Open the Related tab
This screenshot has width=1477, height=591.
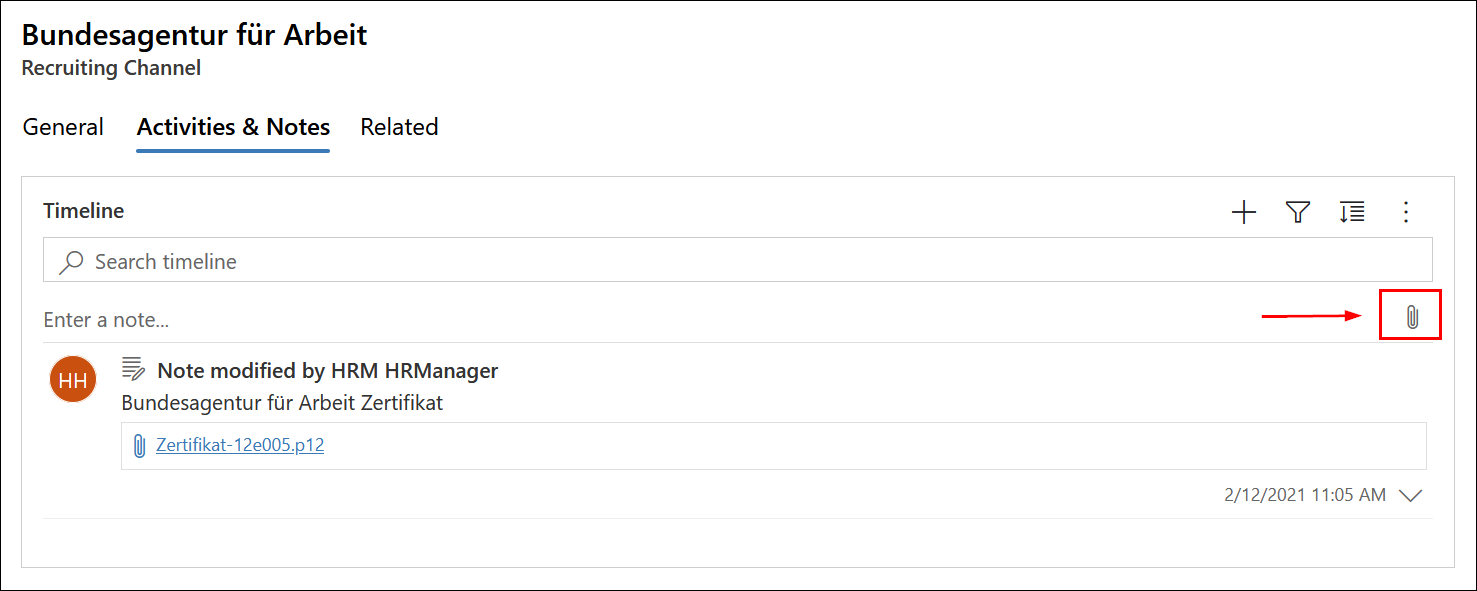click(x=399, y=127)
